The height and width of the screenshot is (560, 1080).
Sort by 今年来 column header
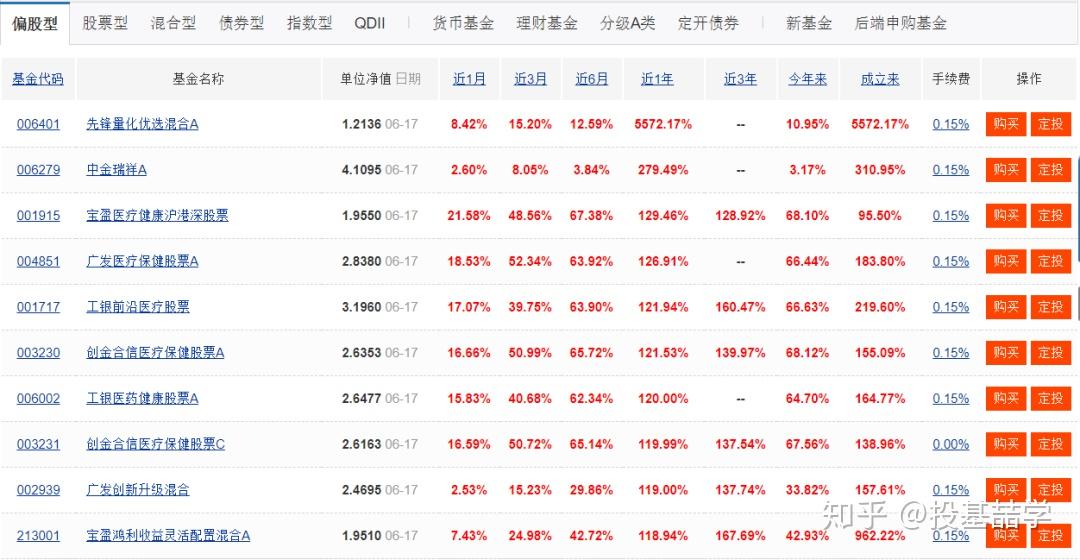click(x=807, y=79)
